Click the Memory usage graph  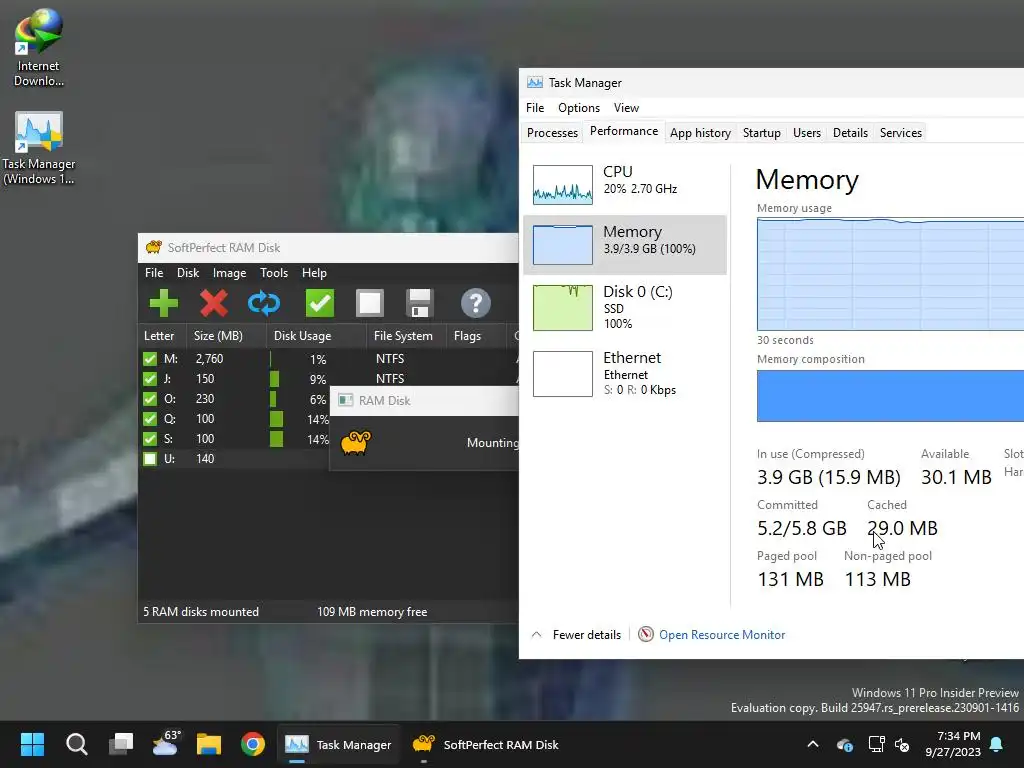[890, 274]
